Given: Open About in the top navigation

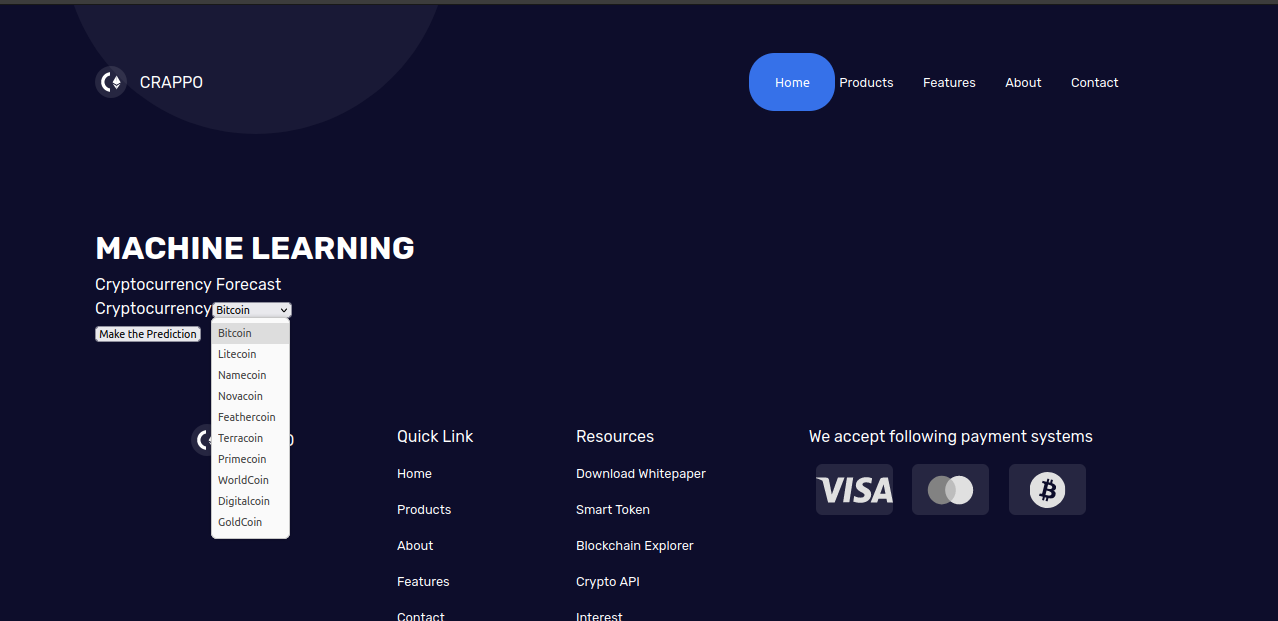Looking at the screenshot, I should tap(1023, 82).
